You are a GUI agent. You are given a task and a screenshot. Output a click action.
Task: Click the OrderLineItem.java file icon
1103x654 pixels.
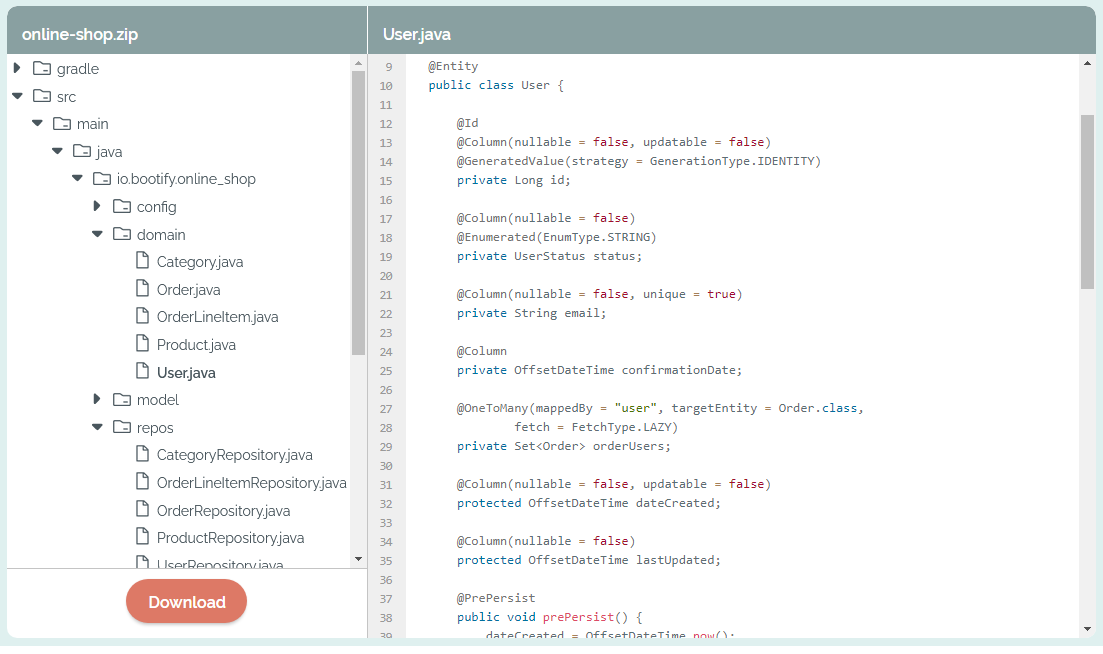pos(143,316)
